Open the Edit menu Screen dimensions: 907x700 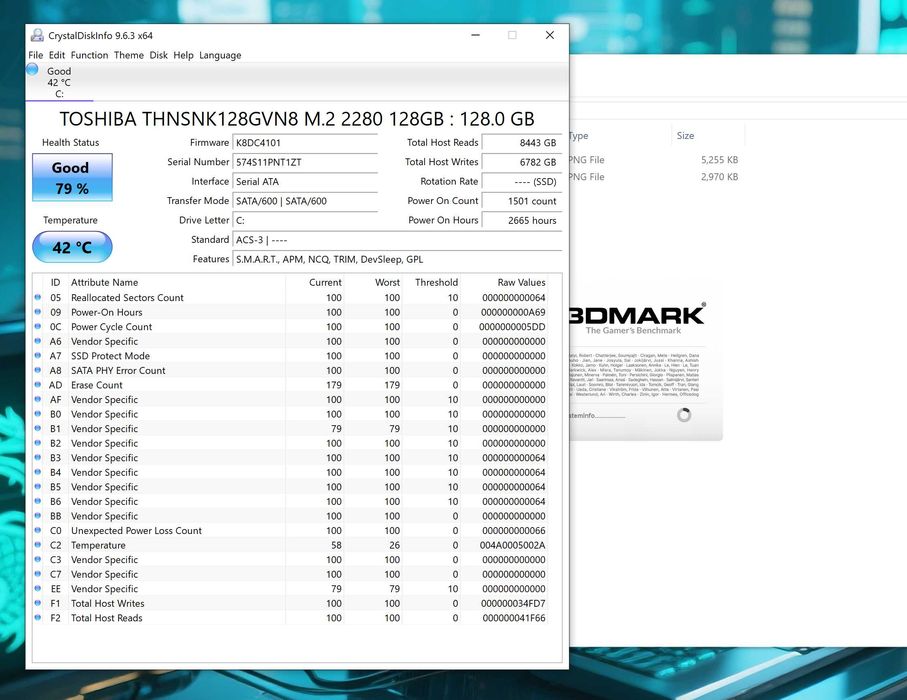(57, 55)
